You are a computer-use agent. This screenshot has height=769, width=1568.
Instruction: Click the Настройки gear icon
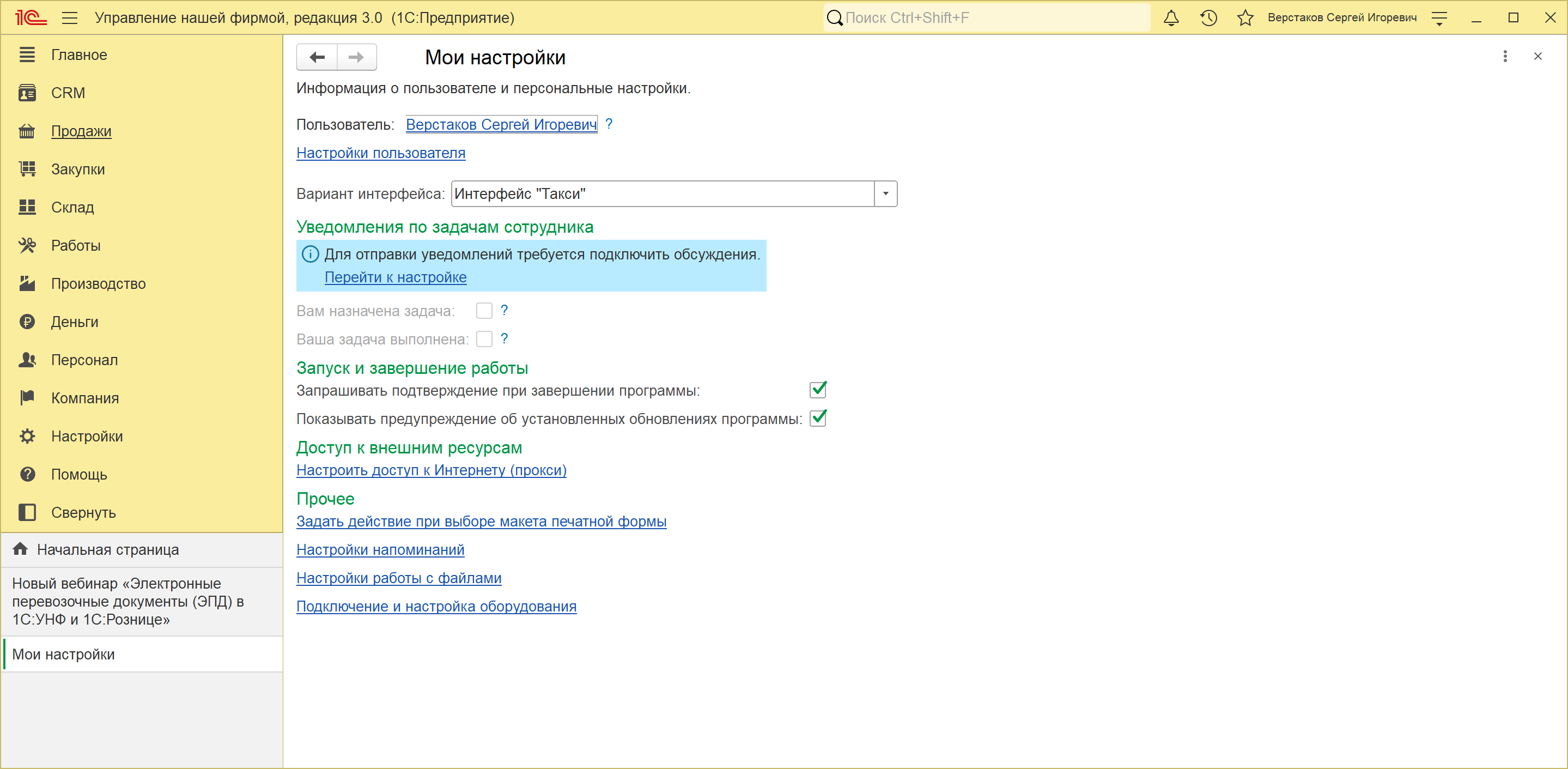27,437
